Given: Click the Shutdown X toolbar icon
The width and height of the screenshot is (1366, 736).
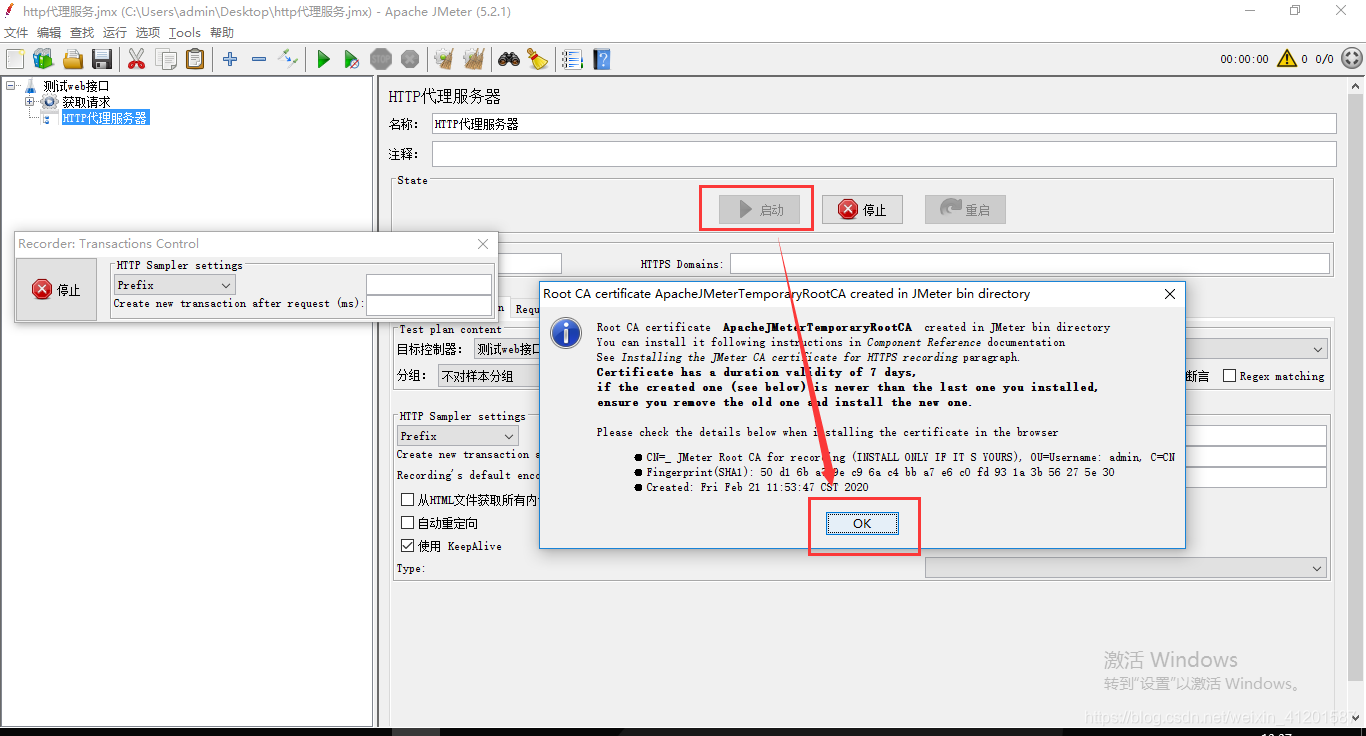Looking at the screenshot, I should [410, 59].
